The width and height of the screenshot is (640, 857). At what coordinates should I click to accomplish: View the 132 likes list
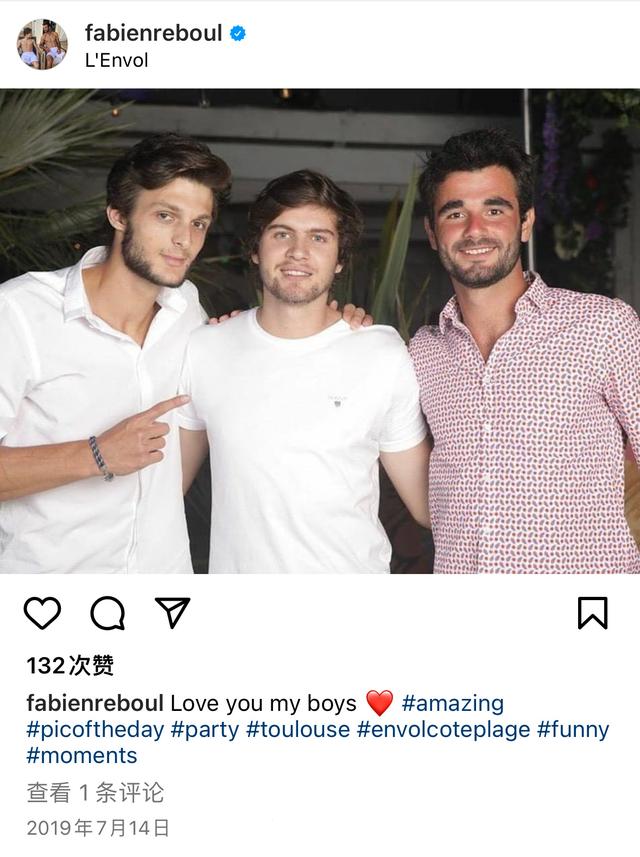71,666
